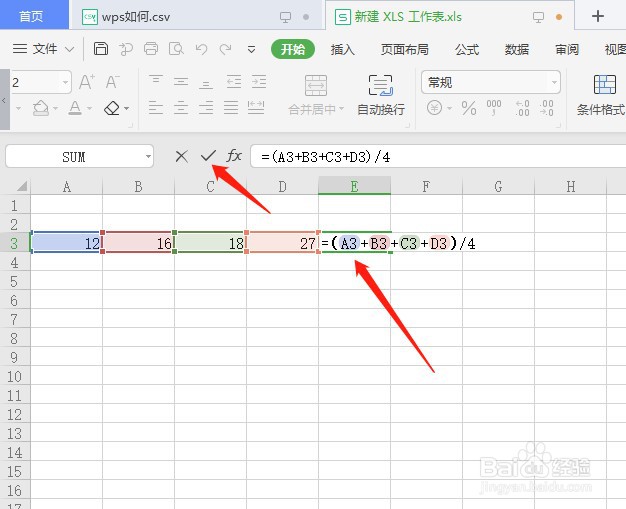Viewport: 626px width, 509px height.
Task: Go to the 首页 home tab
Action: pos(34,15)
